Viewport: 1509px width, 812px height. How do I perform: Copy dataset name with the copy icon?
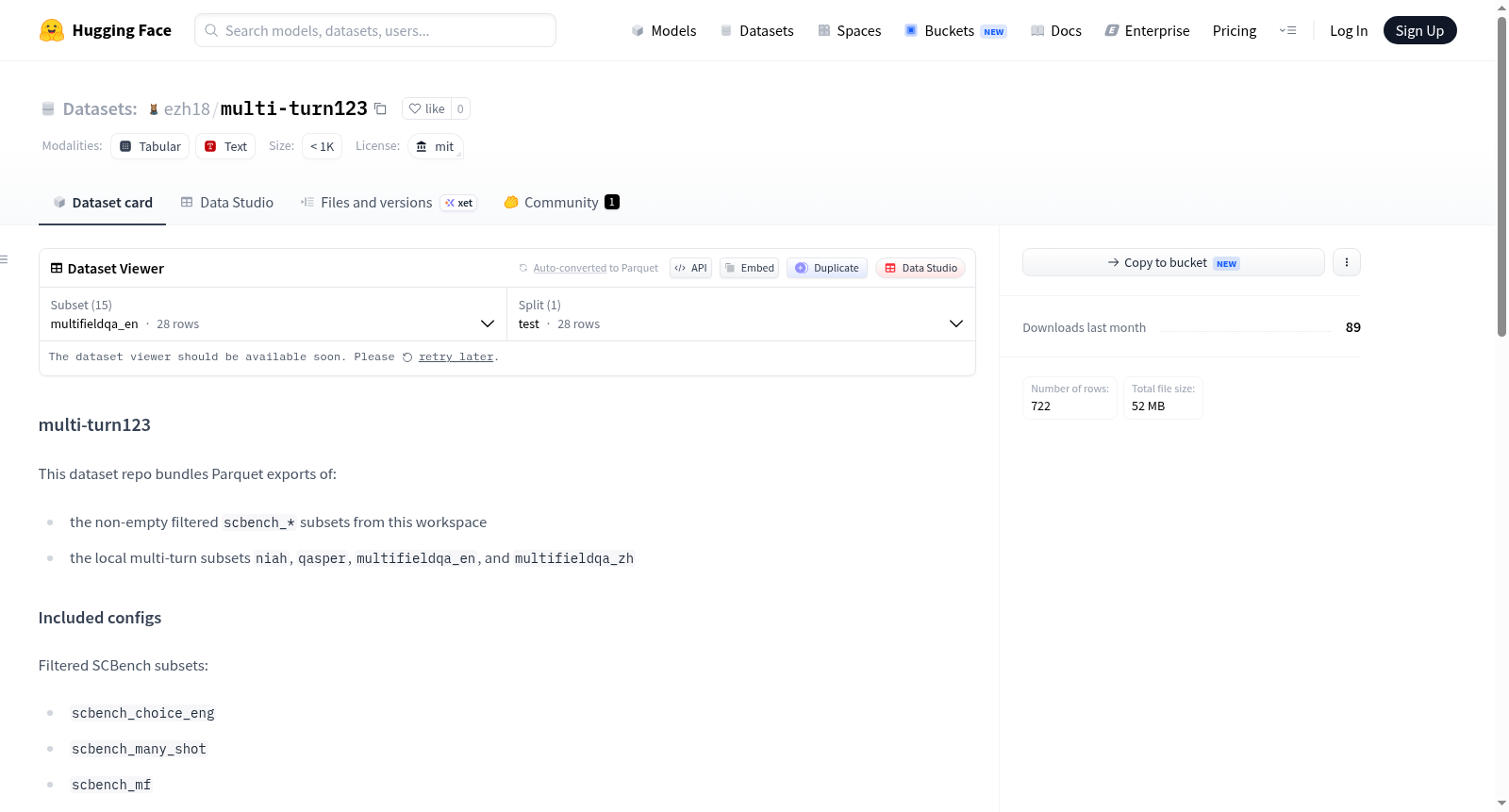tap(380, 108)
